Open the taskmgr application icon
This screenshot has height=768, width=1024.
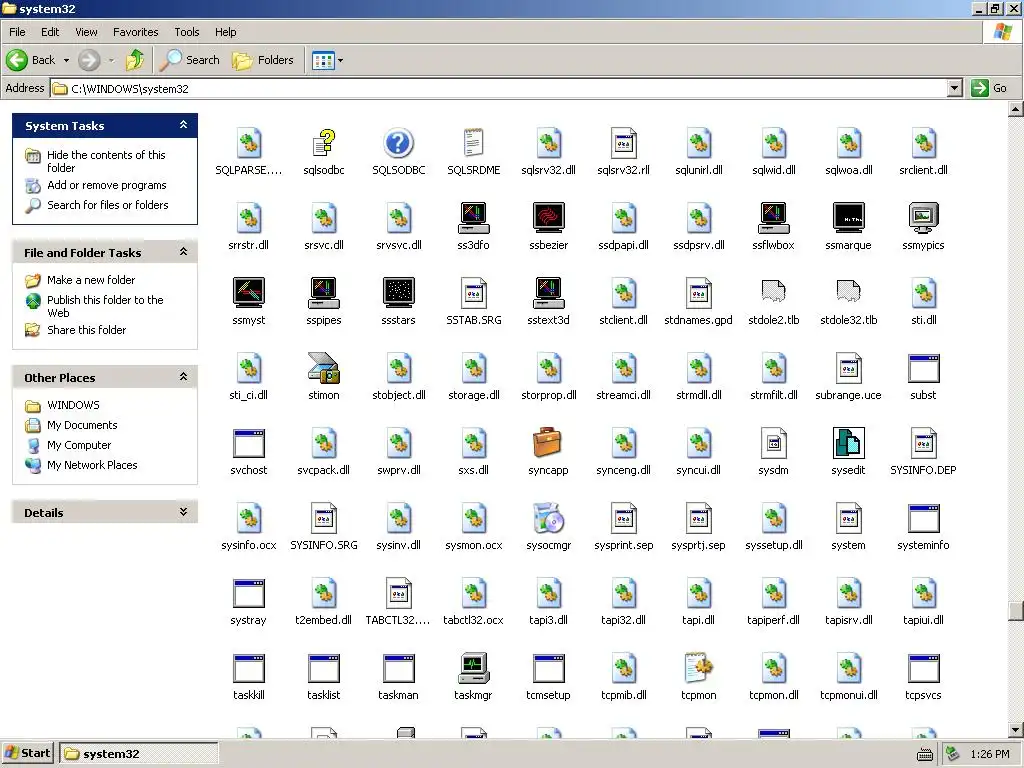coord(473,668)
